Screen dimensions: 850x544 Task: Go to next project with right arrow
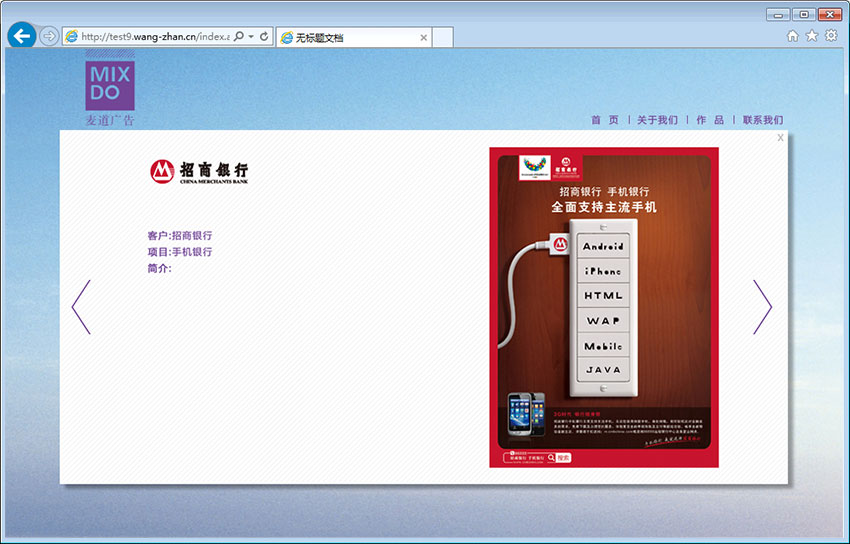762,307
